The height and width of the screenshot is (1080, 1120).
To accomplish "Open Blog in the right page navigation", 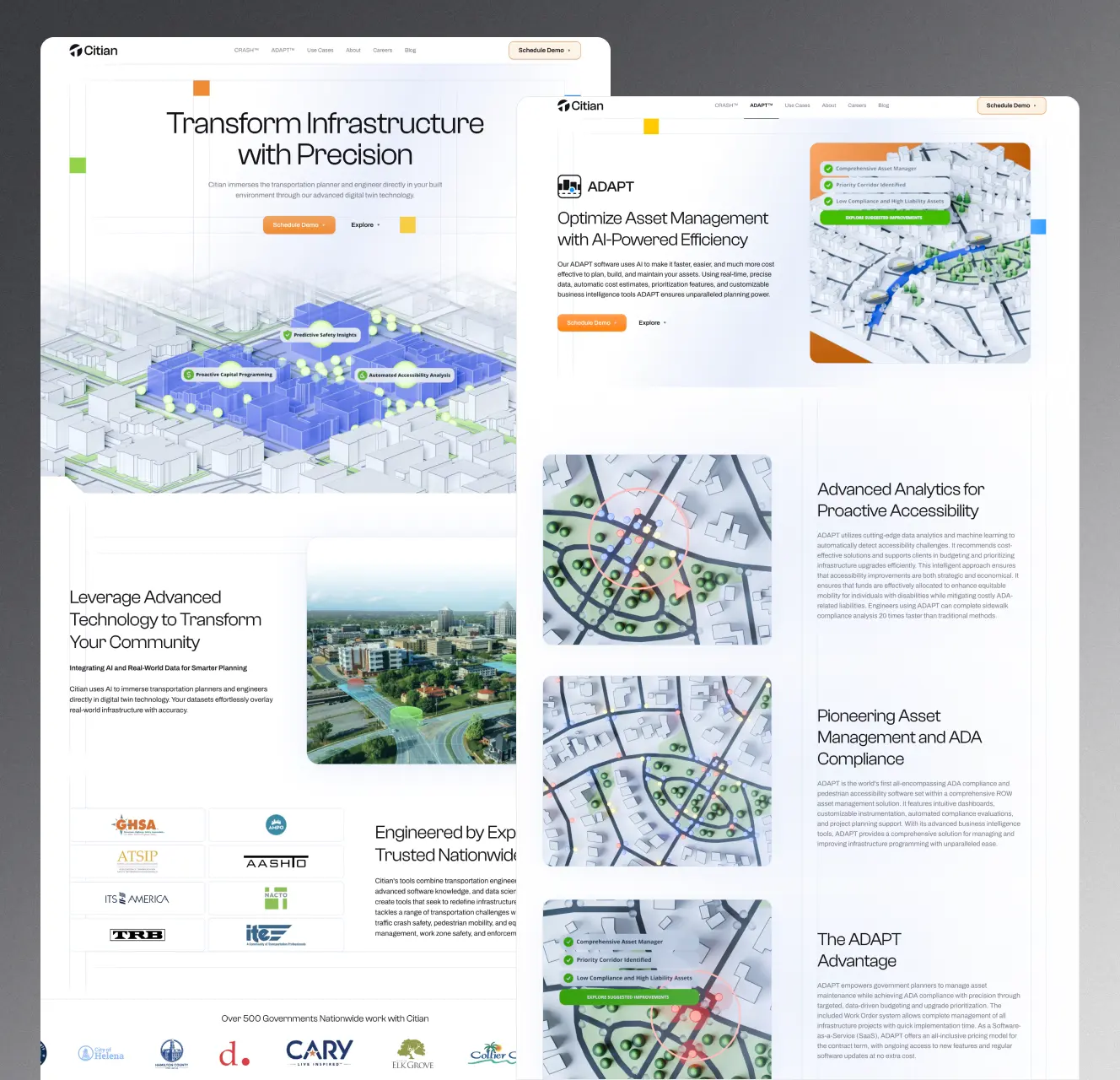I will pyautogui.click(x=884, y=105).
